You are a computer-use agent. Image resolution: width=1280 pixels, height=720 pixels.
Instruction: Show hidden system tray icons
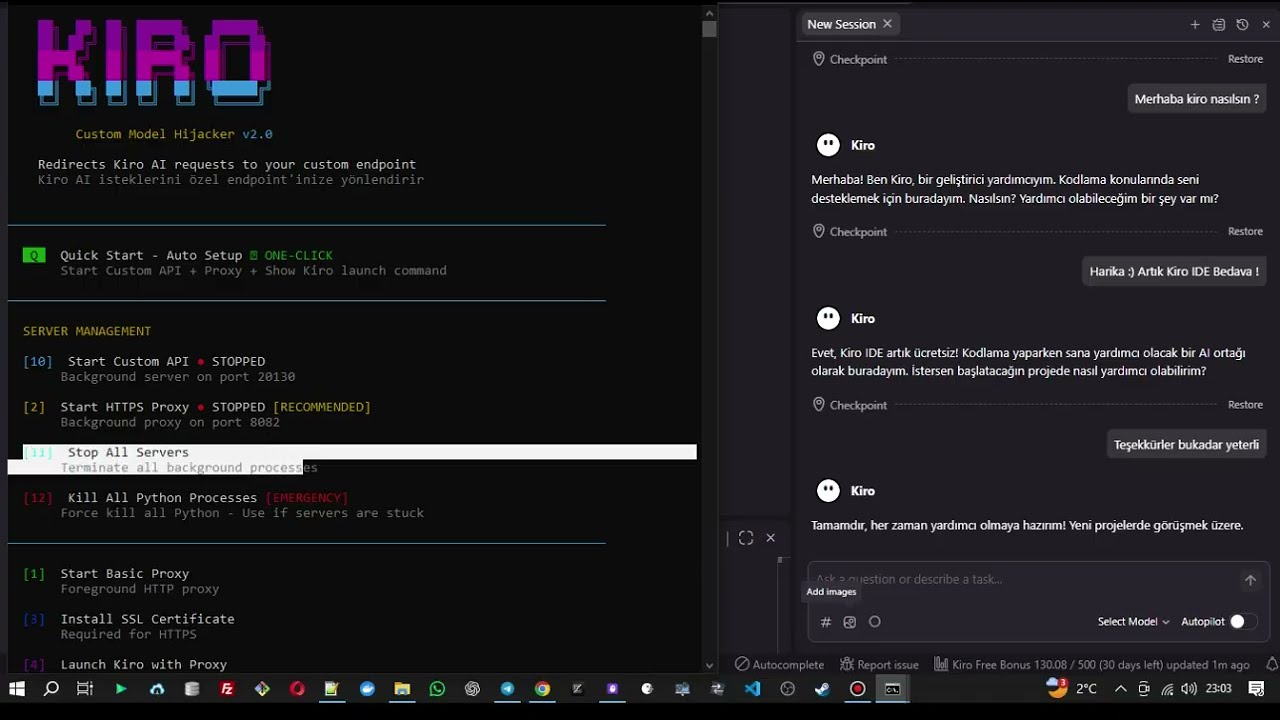pos(1120,689)
